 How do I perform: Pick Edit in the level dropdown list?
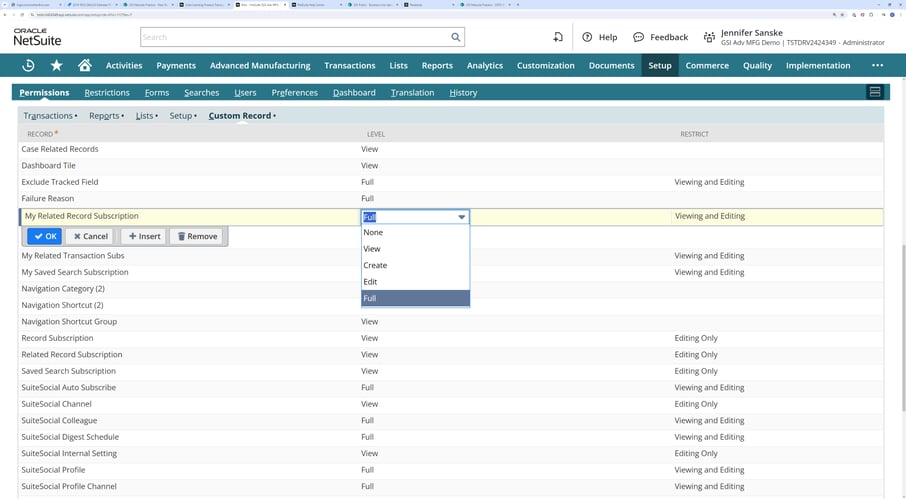[x=370, y=282]
